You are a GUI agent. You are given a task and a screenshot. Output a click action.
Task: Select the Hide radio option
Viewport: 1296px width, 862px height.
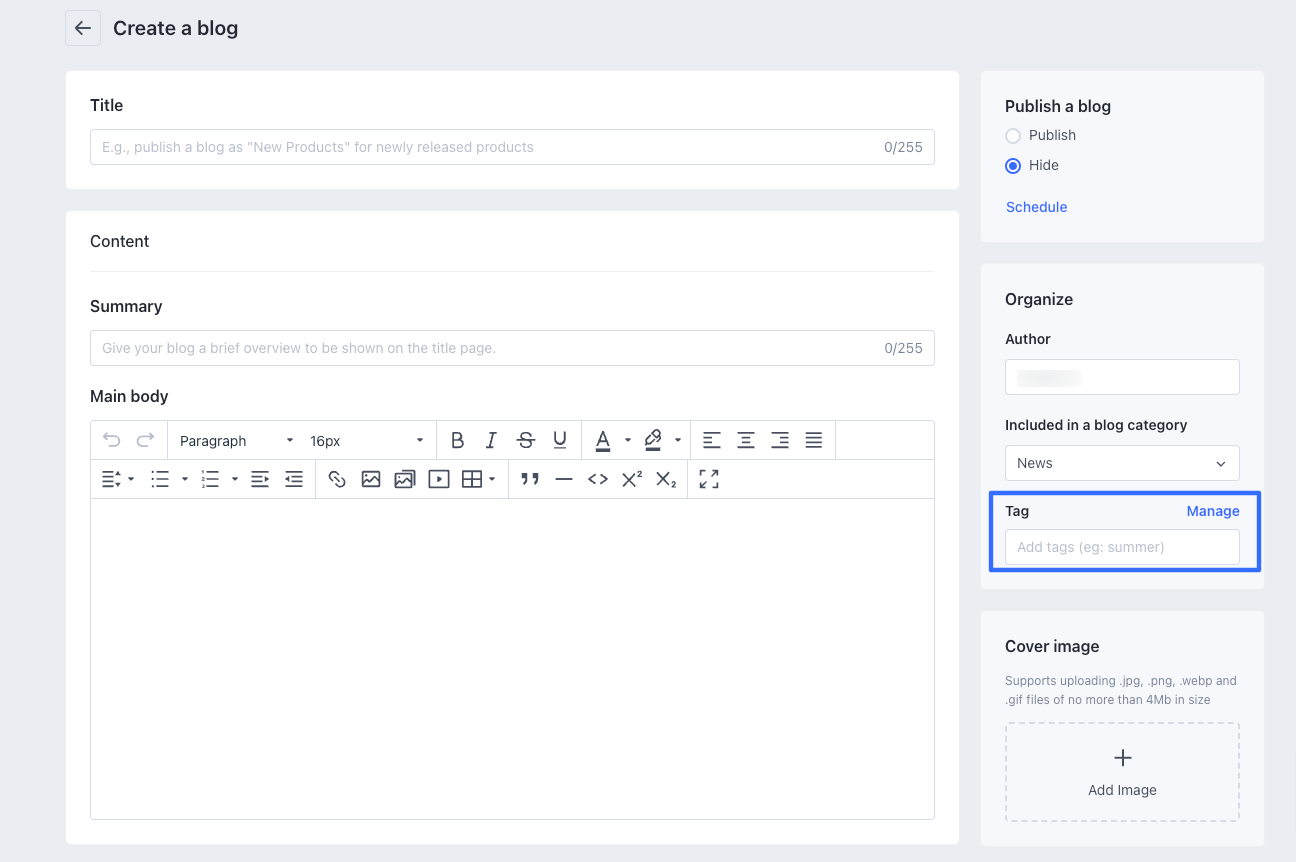coord(1013,166)
